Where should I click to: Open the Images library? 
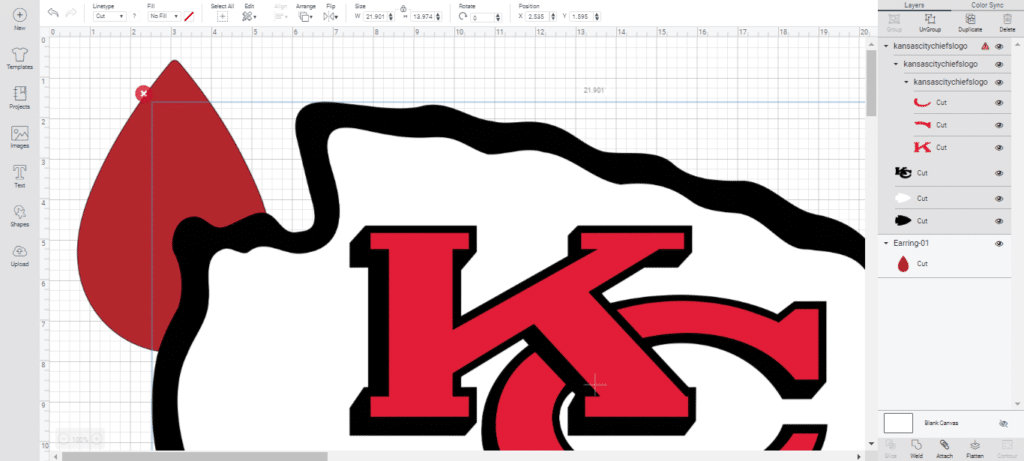pyautogui.click(x=20, y=137)
